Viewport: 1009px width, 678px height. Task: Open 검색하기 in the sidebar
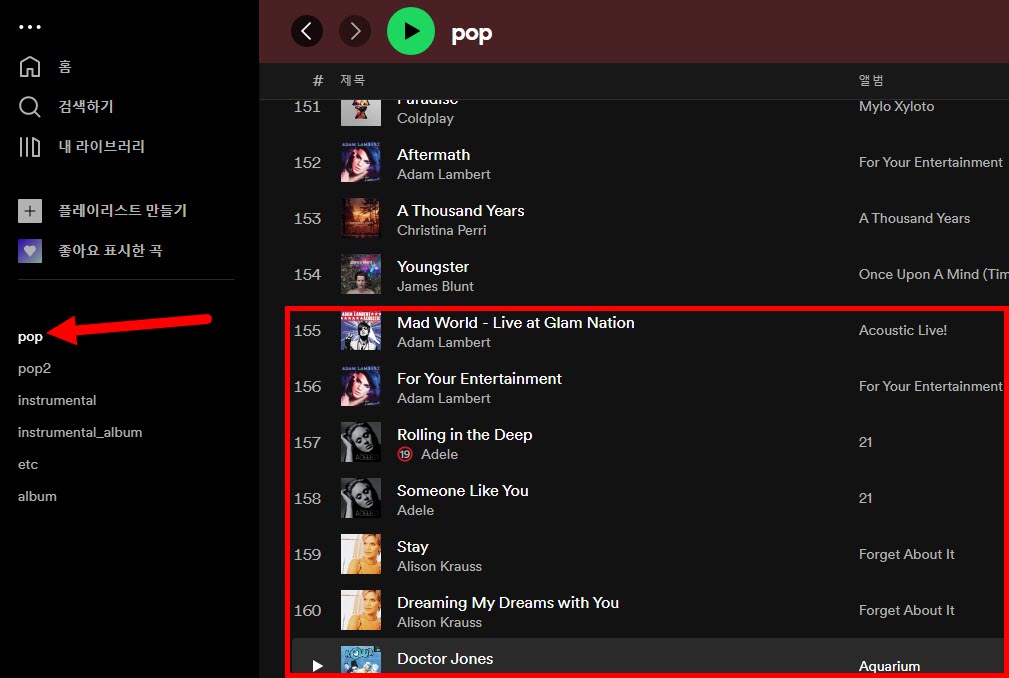click(86, 107)
